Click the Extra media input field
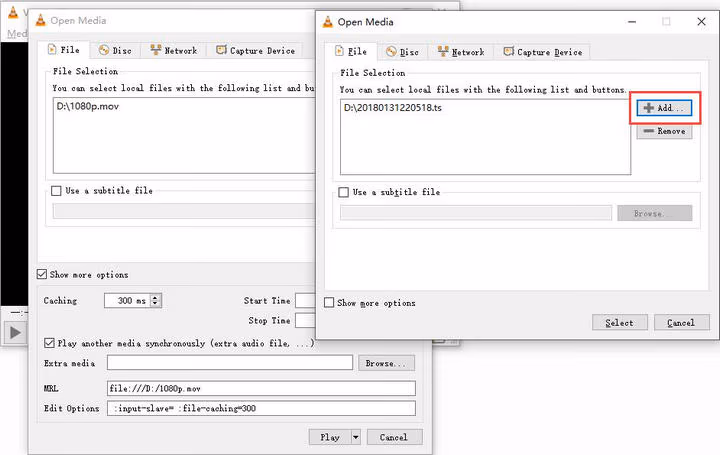This screenshot has height=455, width=720. click(230, 363)
